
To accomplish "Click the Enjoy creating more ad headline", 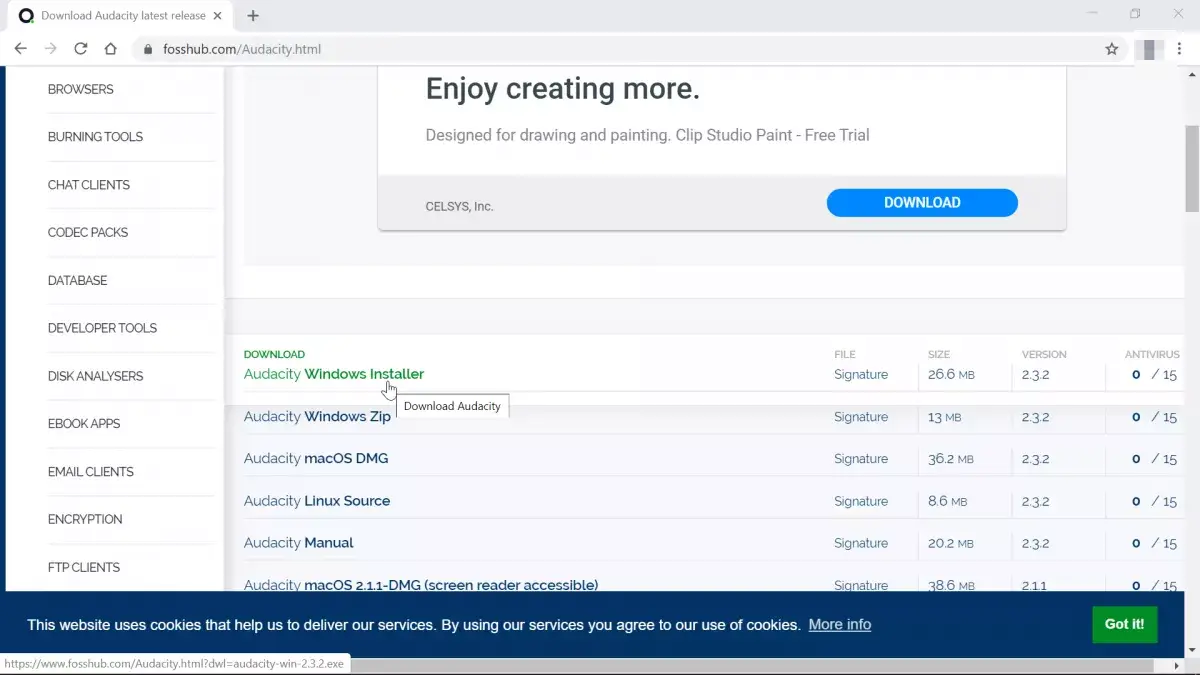I will [563, 89].
